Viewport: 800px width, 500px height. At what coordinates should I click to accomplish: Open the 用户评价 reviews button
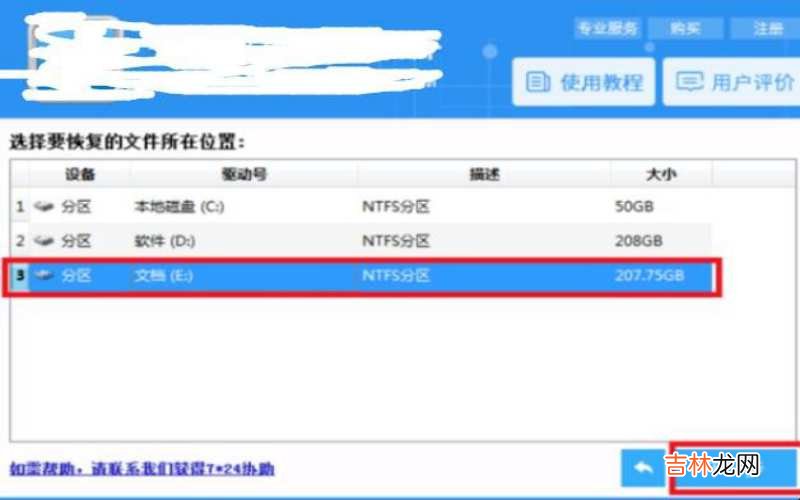pos(732,82)
